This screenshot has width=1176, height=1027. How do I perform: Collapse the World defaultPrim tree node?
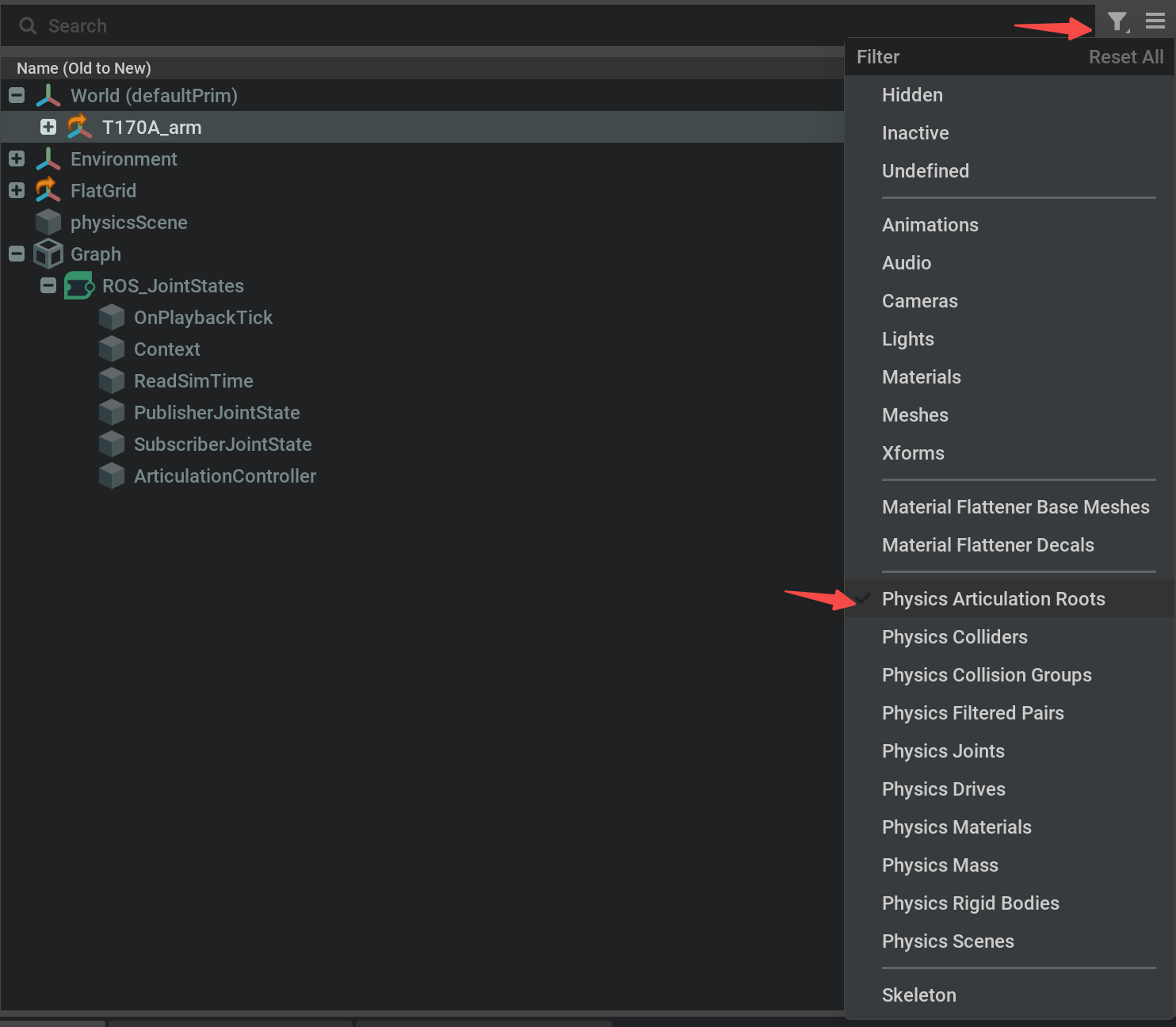17,96
